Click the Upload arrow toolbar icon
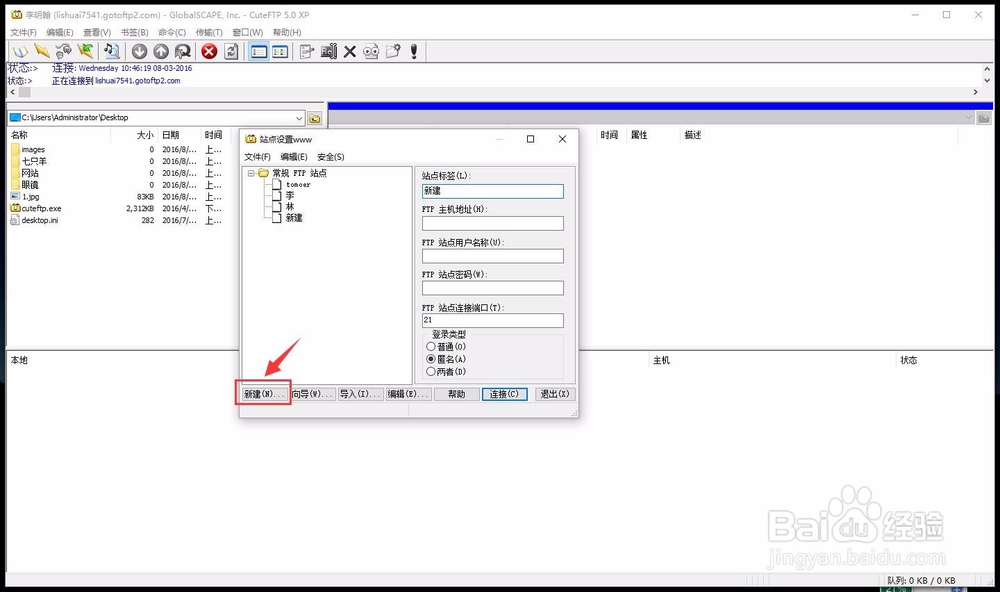This screenshot has height=592, width=1000. point(159,52)
